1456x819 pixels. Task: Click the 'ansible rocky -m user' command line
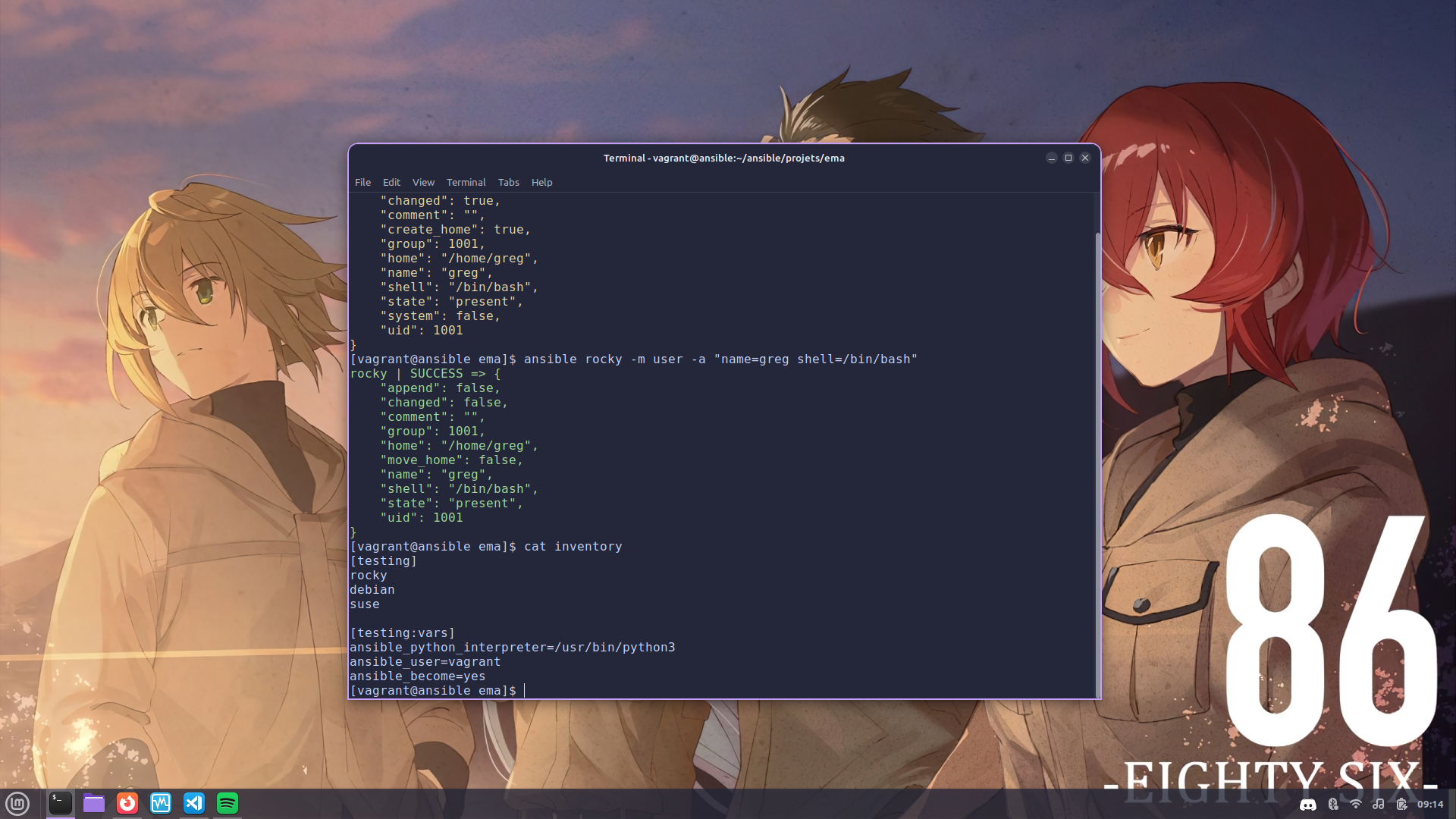click(x=633, y=359)
